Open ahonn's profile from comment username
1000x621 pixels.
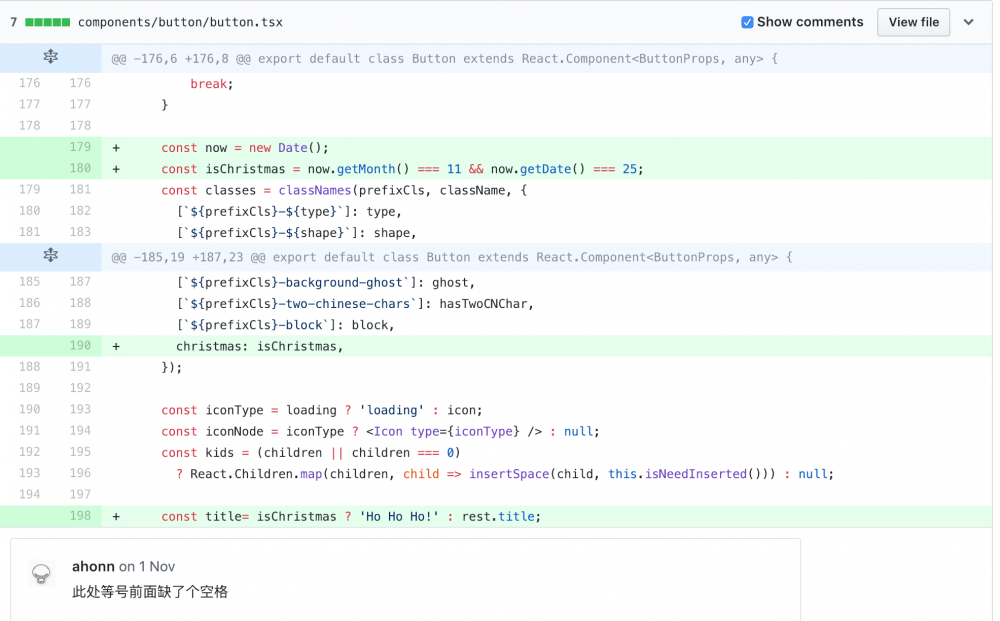point(93,567)
